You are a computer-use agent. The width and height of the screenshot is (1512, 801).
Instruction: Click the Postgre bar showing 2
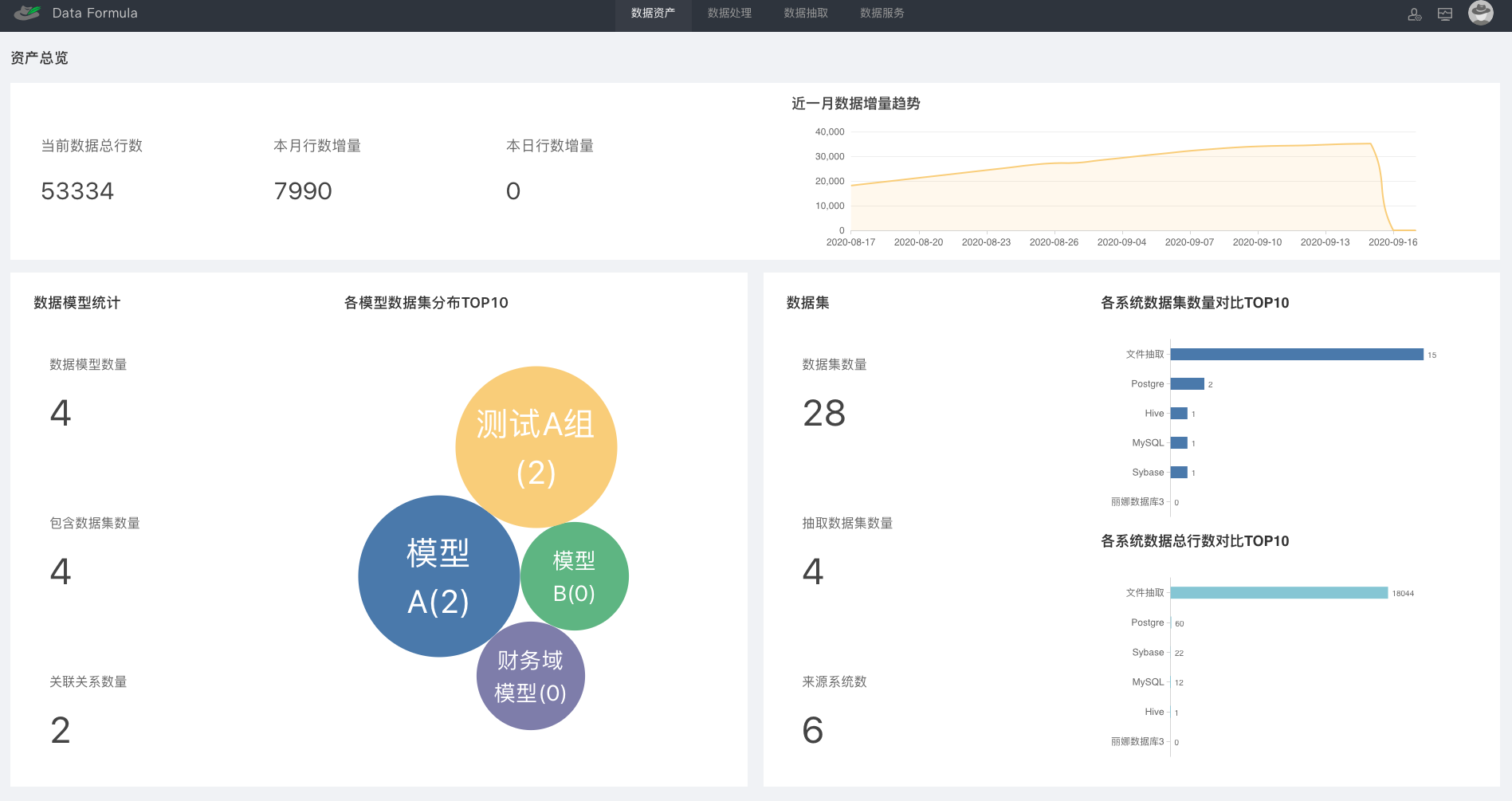(x=1188, y=384)
